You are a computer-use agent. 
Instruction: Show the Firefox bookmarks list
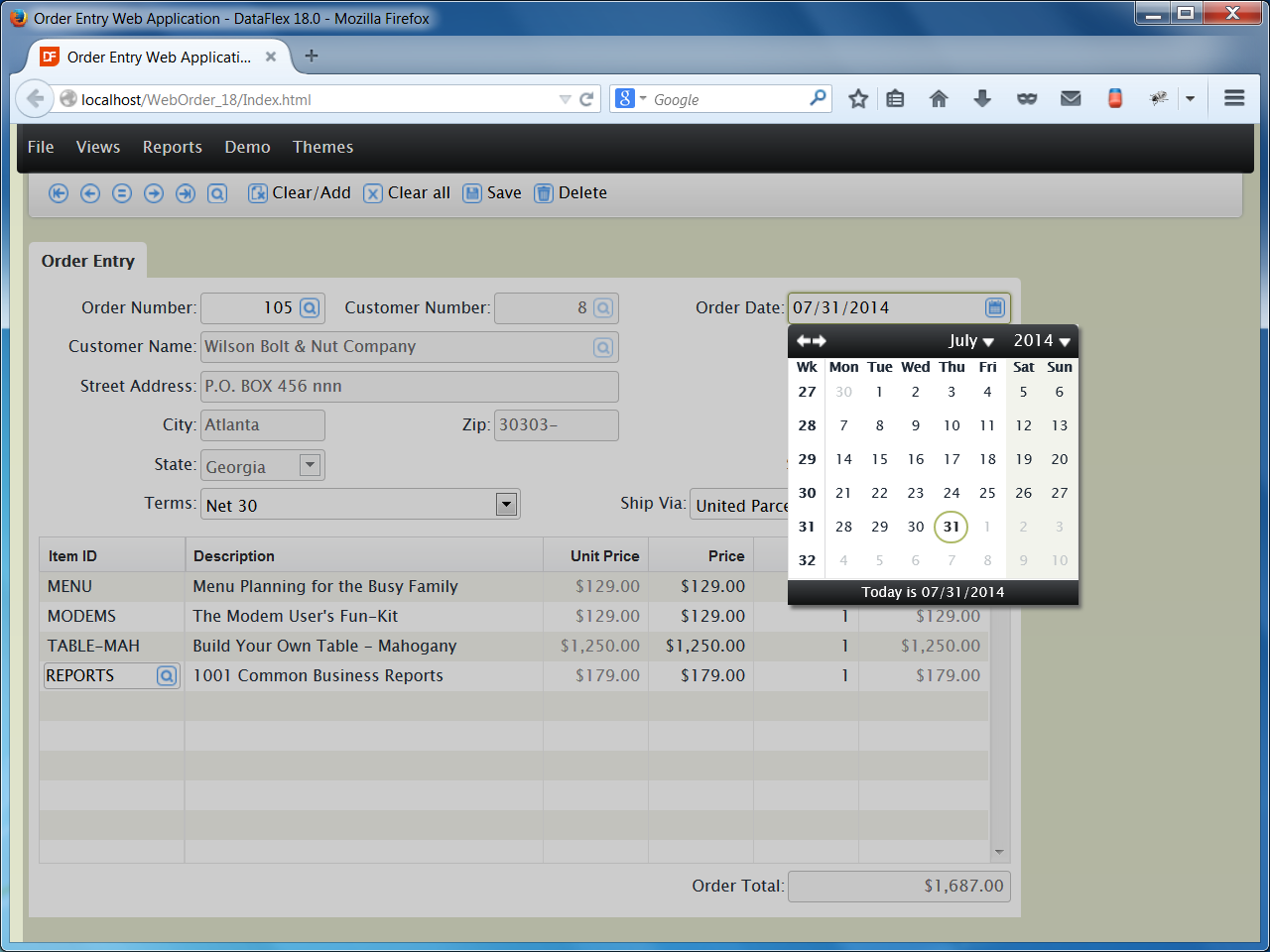pos(895,98)
